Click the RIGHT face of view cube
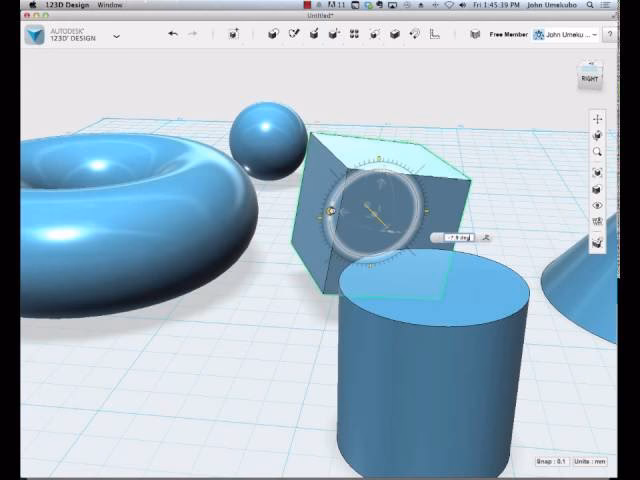Image resolution: width=640 pixels, height=480 pixels. pyautogui.click(x=590, y=79)
